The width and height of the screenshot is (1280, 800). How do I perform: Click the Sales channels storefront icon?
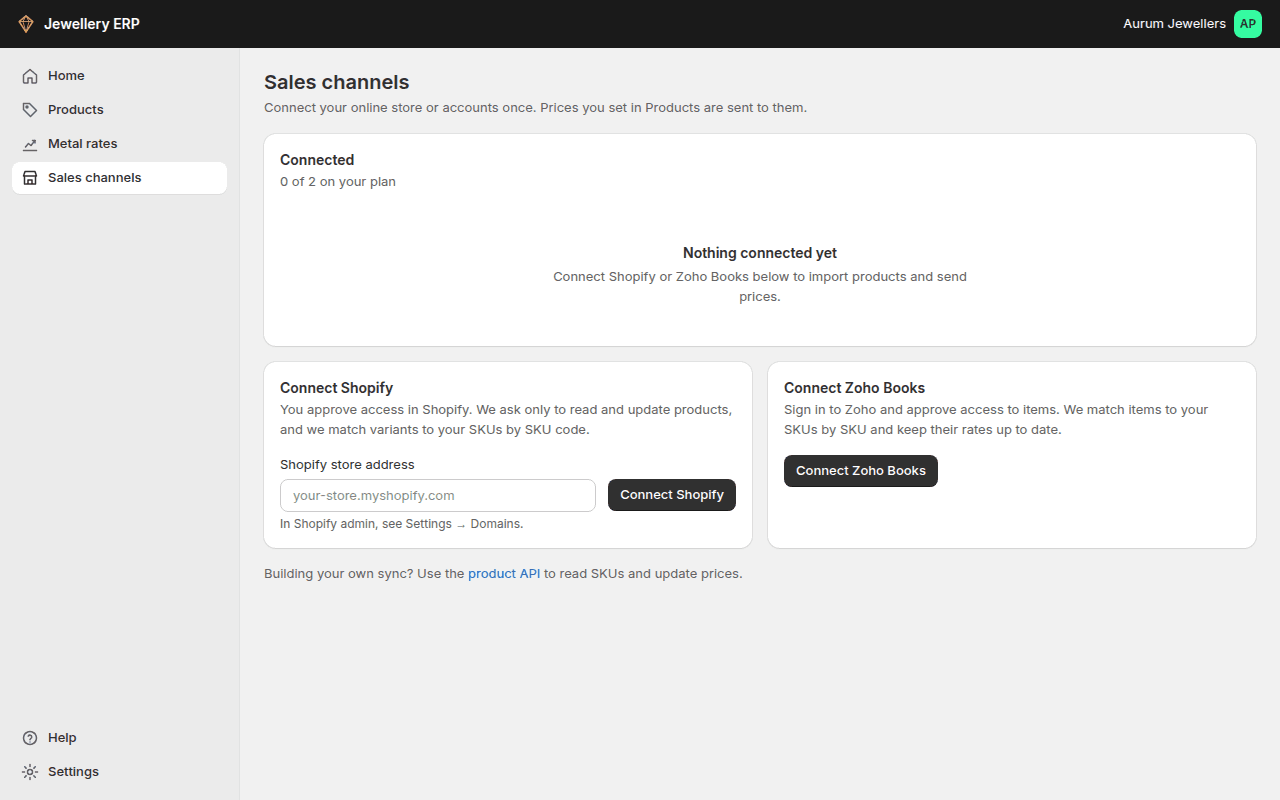pyautogui.click(x=30, y=178)
